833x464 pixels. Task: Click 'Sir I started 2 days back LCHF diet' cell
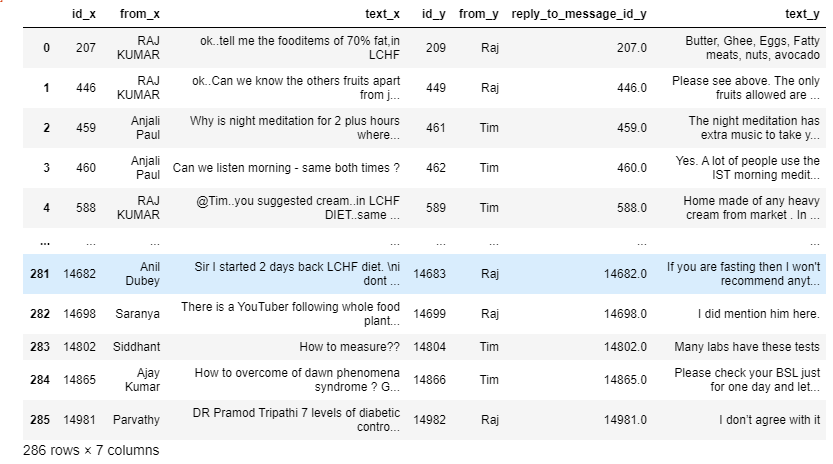[297, 274]
